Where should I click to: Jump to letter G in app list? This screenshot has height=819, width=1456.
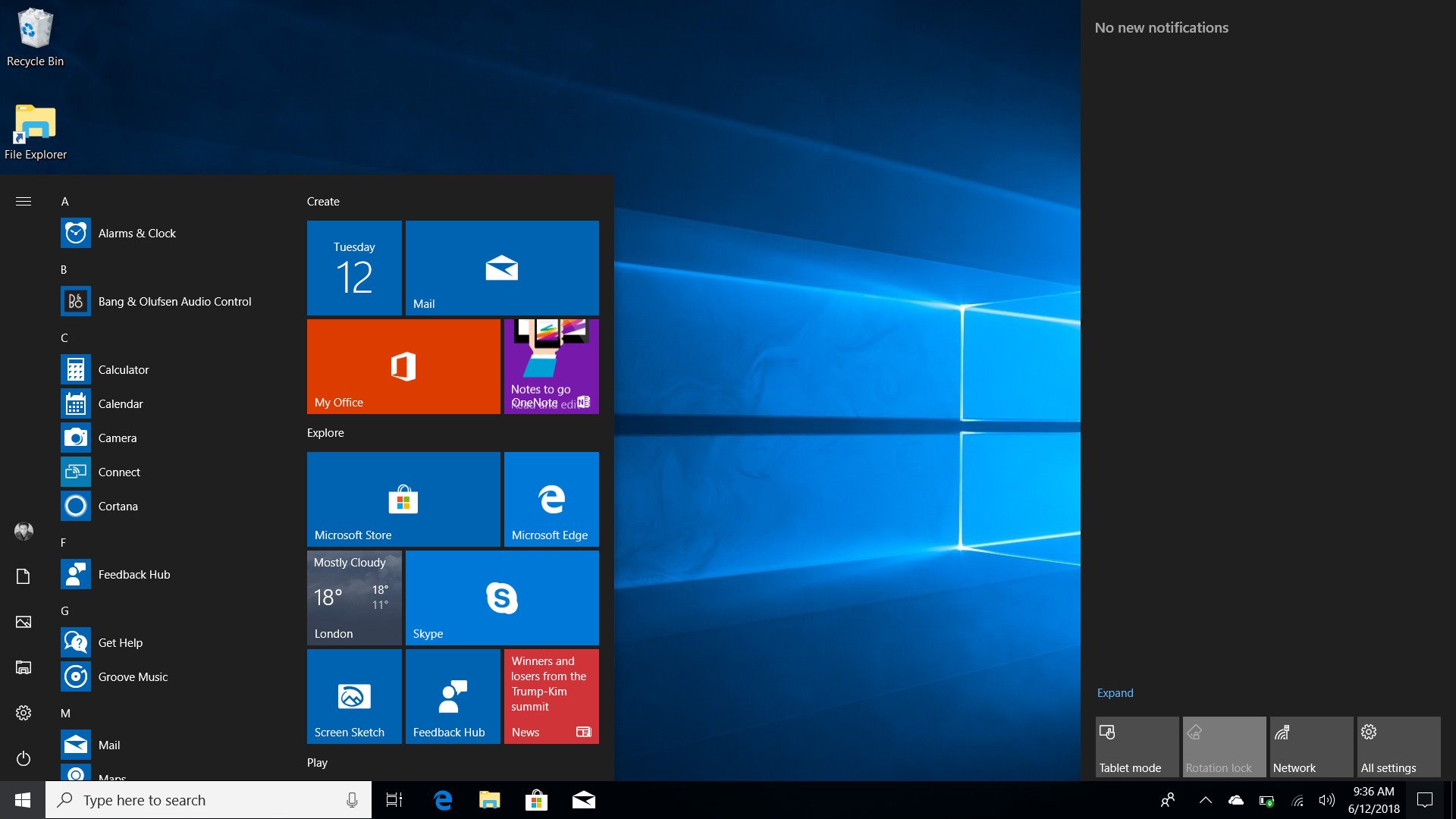tap(64, 611)
